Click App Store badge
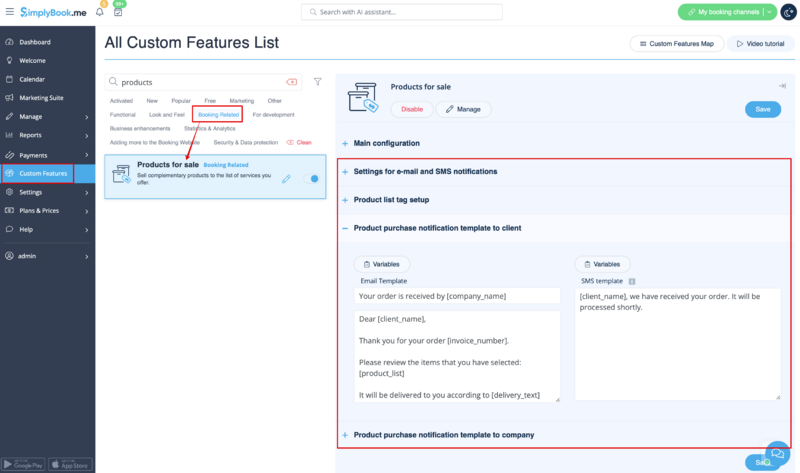The image size is (800, 473). [70, 464]
